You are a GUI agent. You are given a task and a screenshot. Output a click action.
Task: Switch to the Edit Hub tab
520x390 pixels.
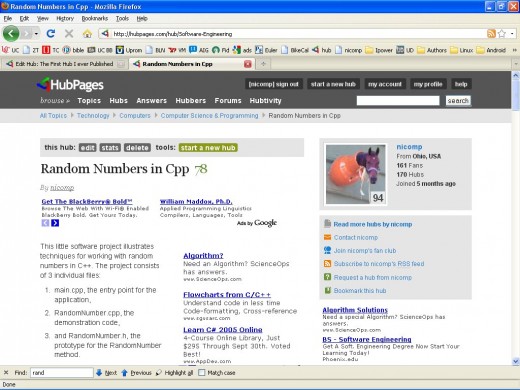[x=64, y=64]
